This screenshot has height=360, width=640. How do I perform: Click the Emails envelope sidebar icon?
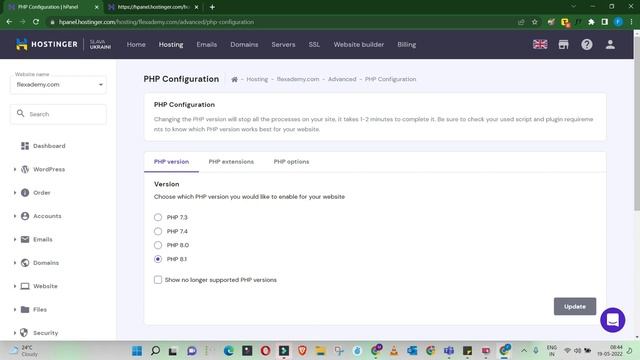click(25, 239)
